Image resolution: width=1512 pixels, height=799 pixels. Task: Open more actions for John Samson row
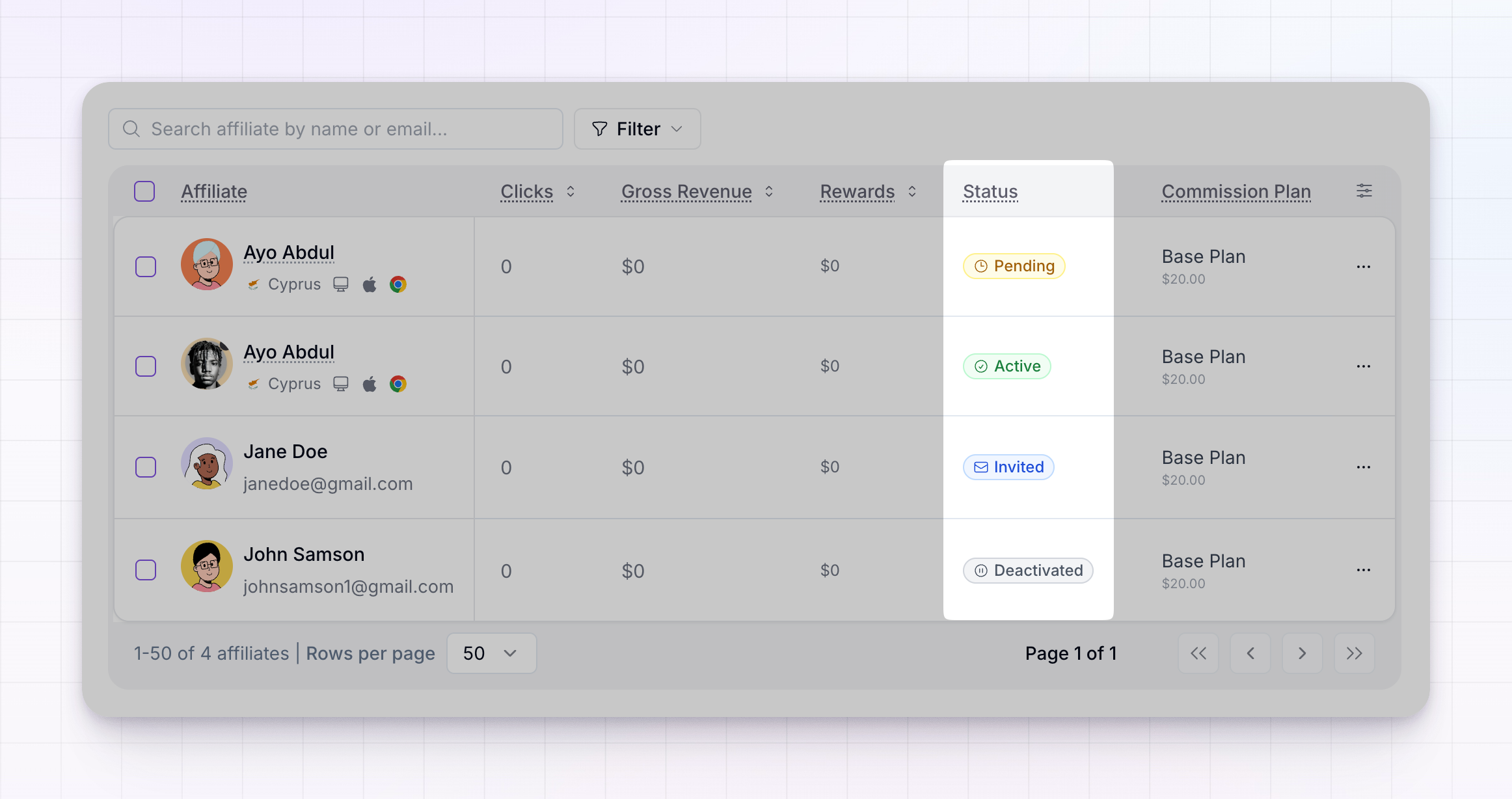click(x=1364, y=570)
